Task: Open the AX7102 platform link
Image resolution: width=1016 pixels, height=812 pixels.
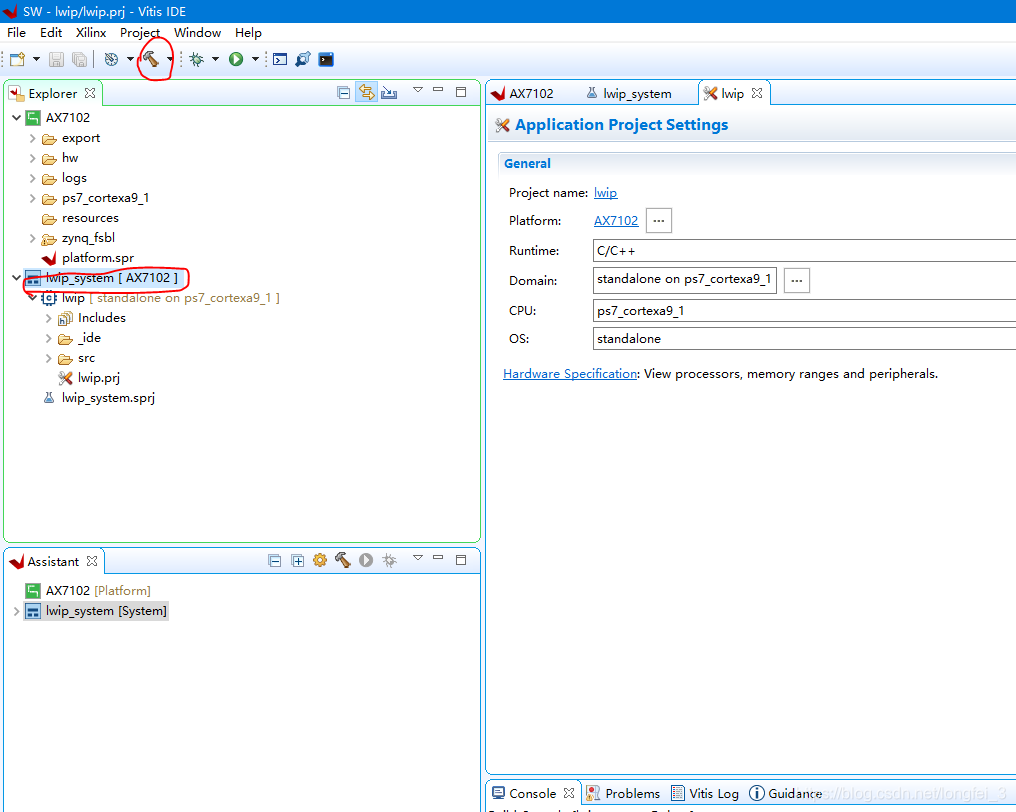Action: (616, 221)
